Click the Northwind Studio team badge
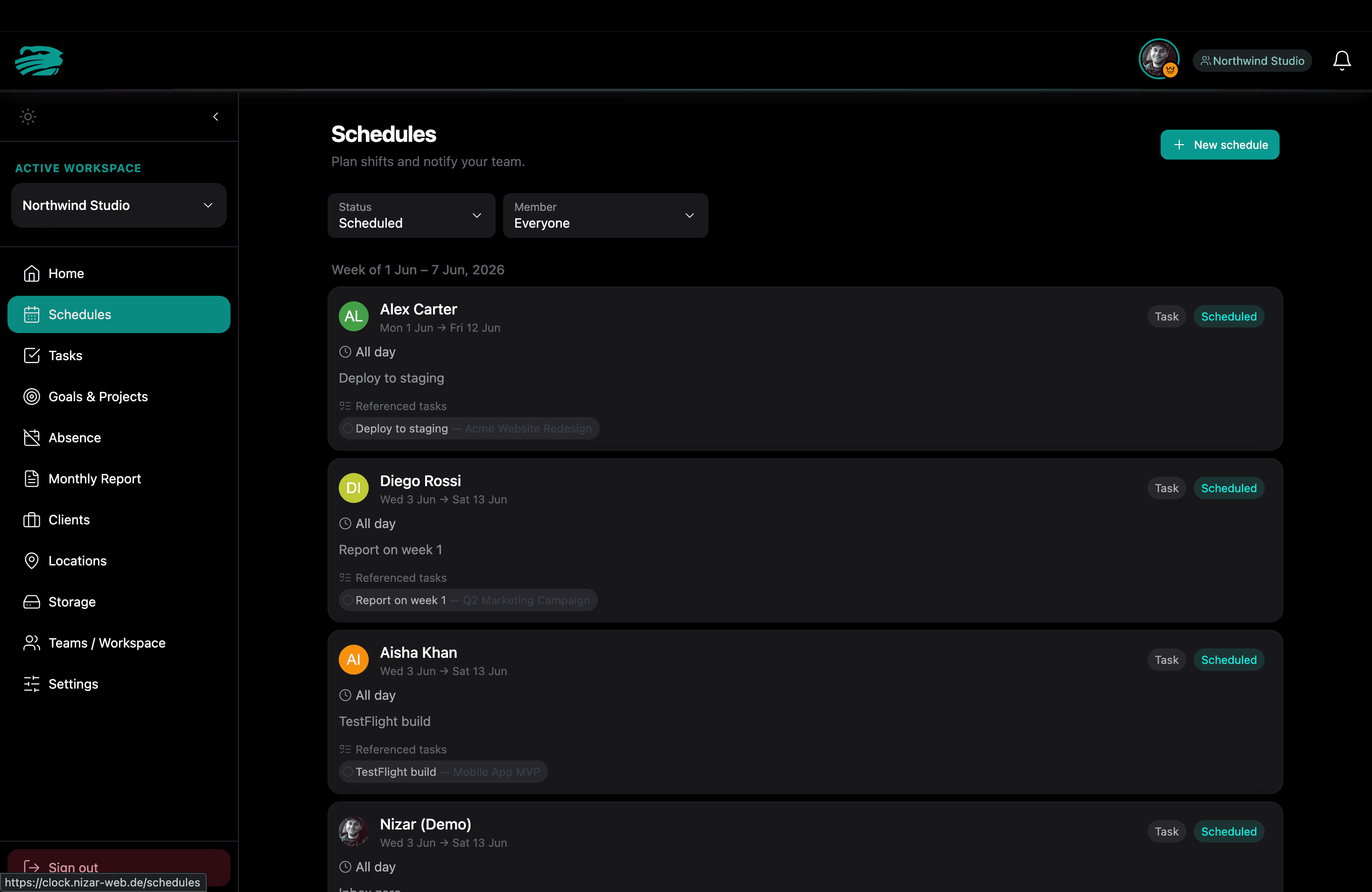 pyautogui.click(x=1252, y=61)
